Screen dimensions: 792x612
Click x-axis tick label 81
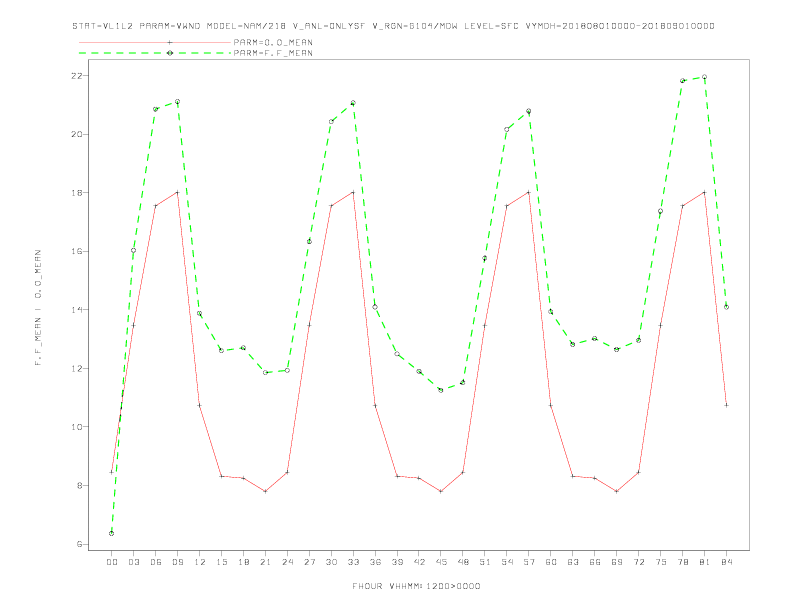point(705,562)
